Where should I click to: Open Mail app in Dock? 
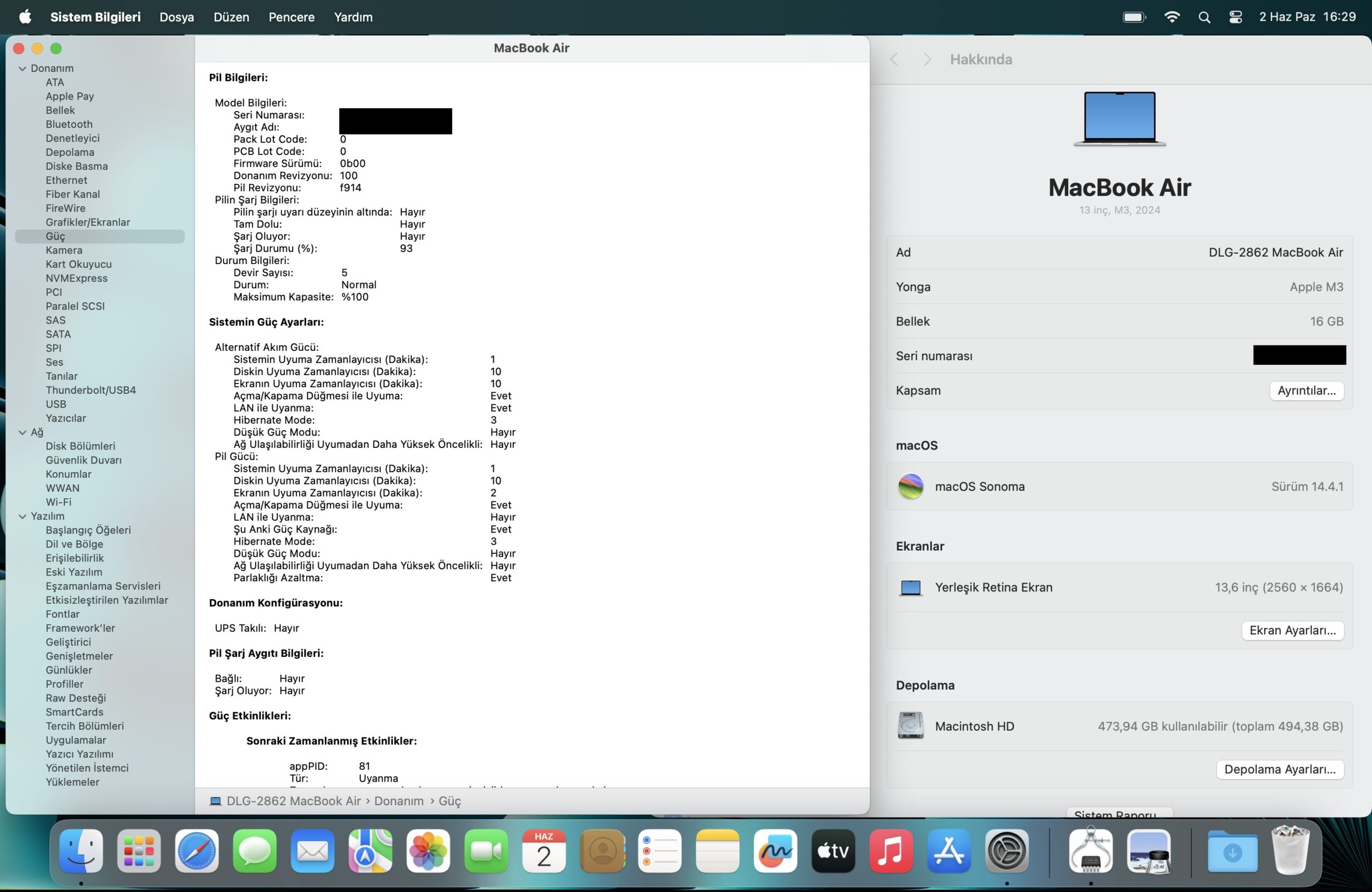click(312, 851)
